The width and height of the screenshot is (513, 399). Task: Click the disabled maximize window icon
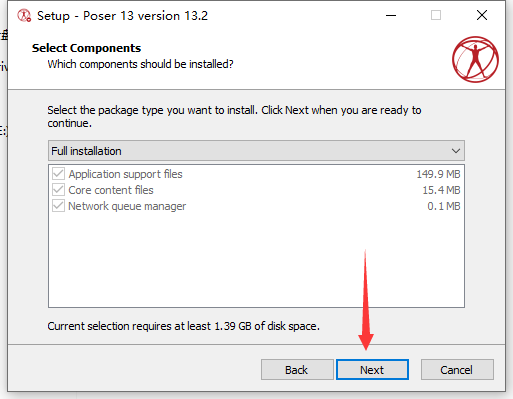[x=436, y=15]
